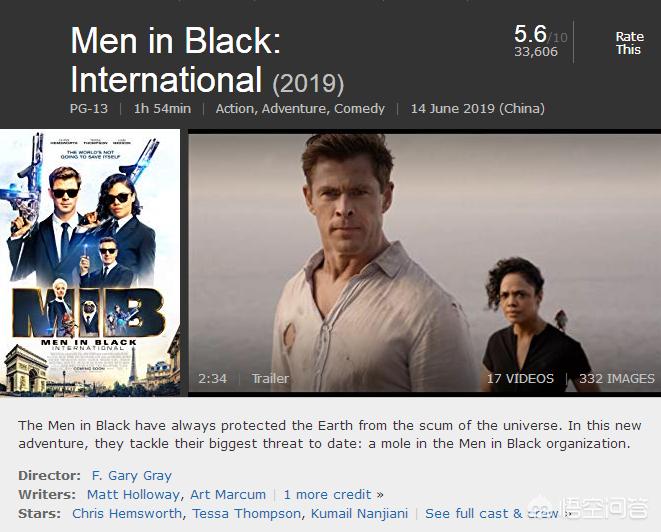
Task: Open Tessa Thompson's profile
Action: (247, 513)
